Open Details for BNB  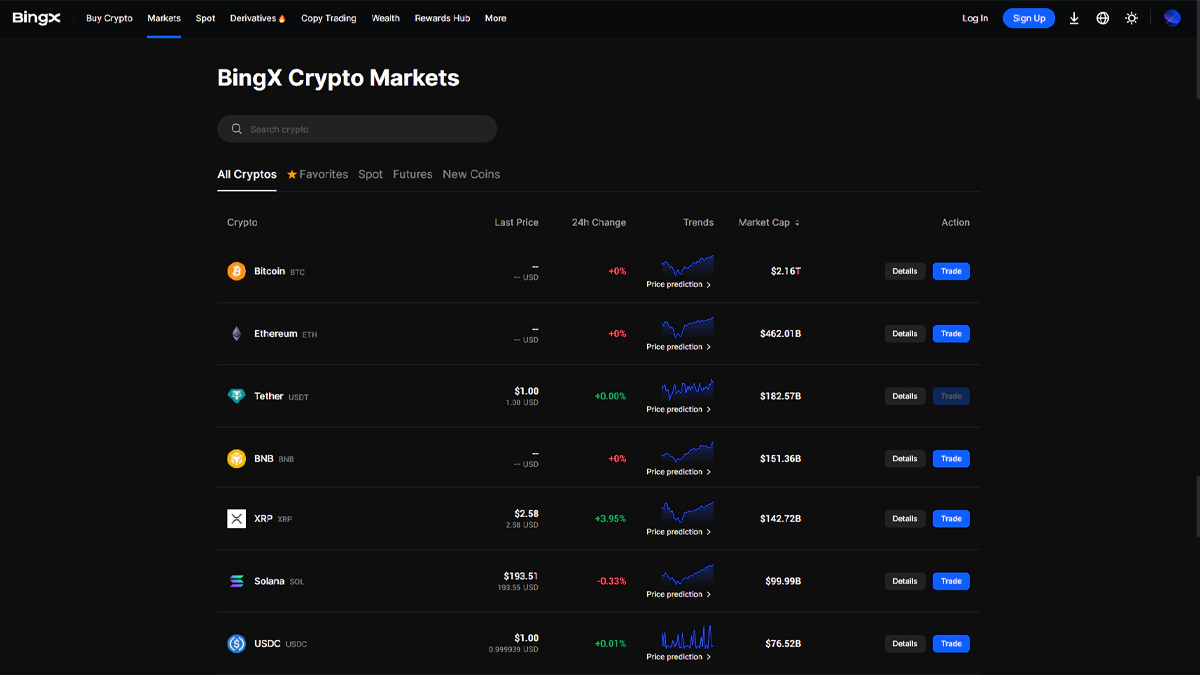coord(905,459)
